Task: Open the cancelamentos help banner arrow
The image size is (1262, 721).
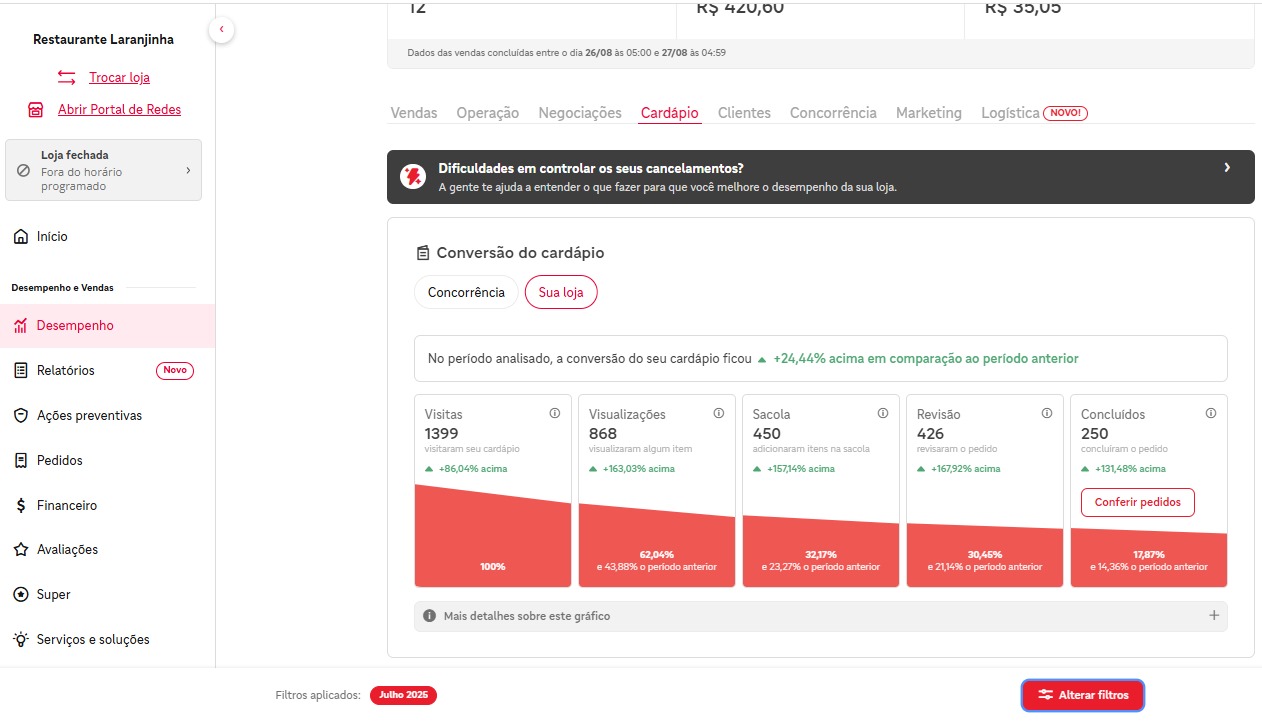Action: [x=1227, y=168]
